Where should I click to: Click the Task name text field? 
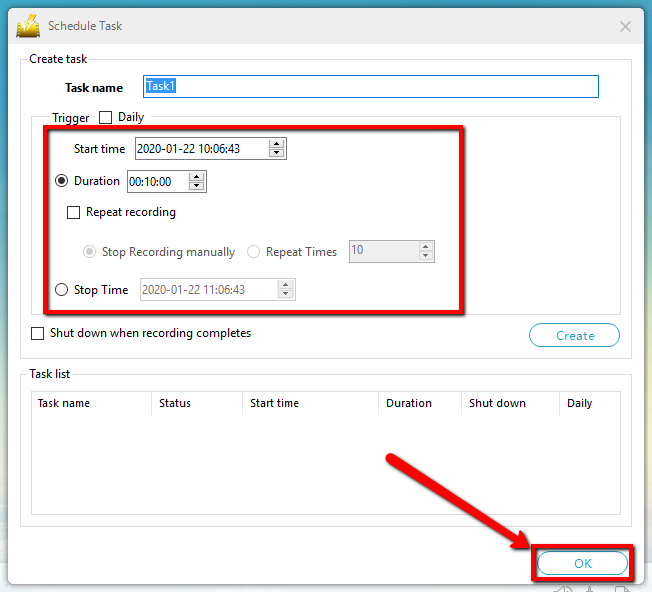370,87
